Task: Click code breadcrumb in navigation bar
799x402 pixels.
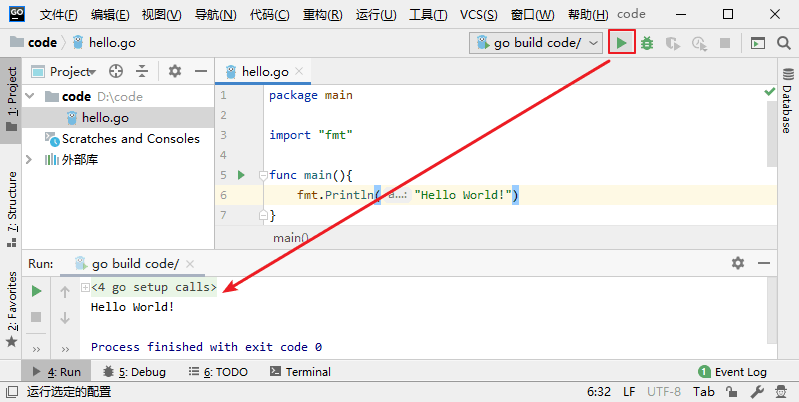Action: 34,43
